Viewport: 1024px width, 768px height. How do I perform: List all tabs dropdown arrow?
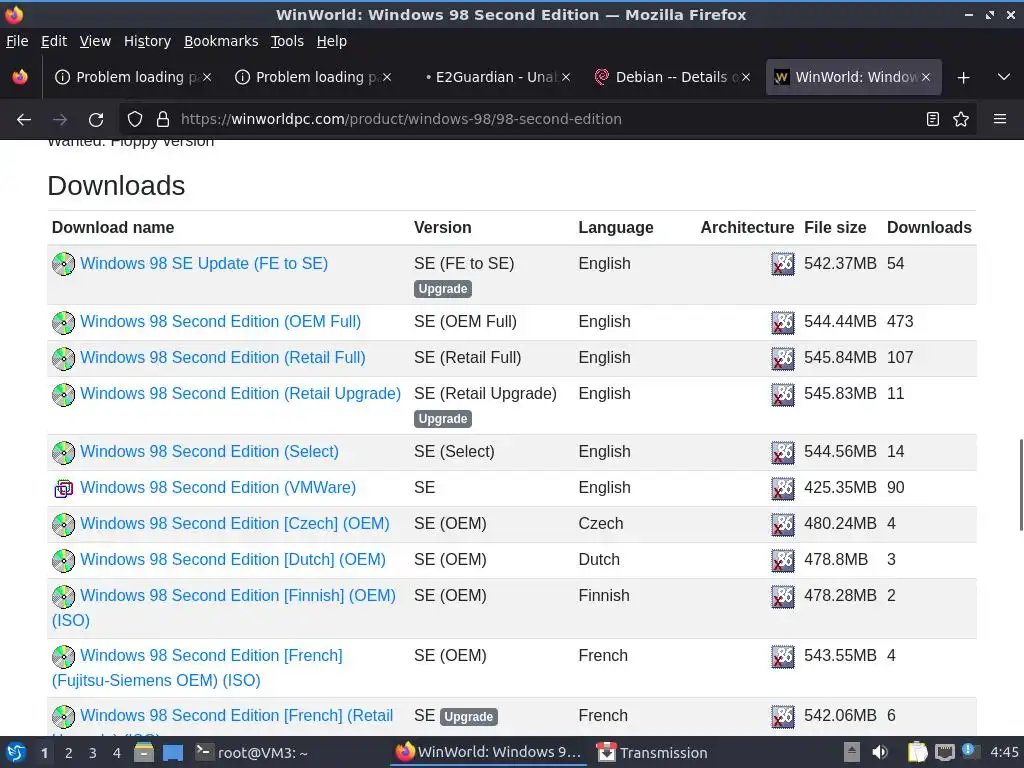coord(1004,77)
